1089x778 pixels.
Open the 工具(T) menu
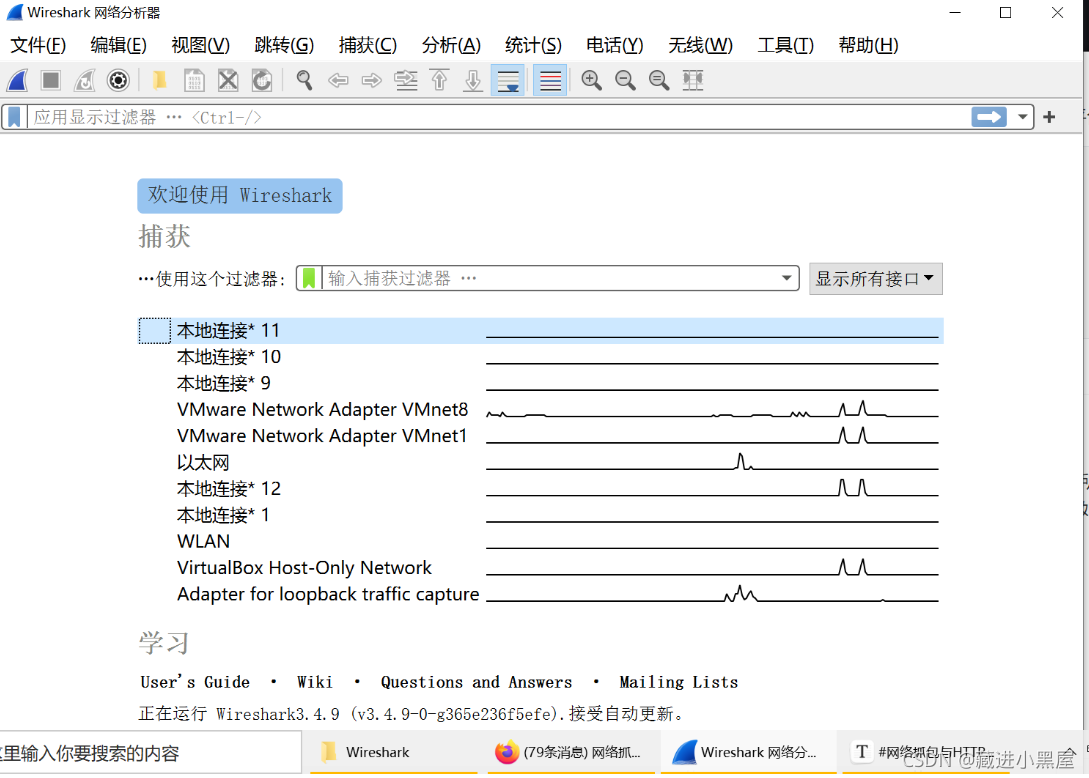[785, 45]
